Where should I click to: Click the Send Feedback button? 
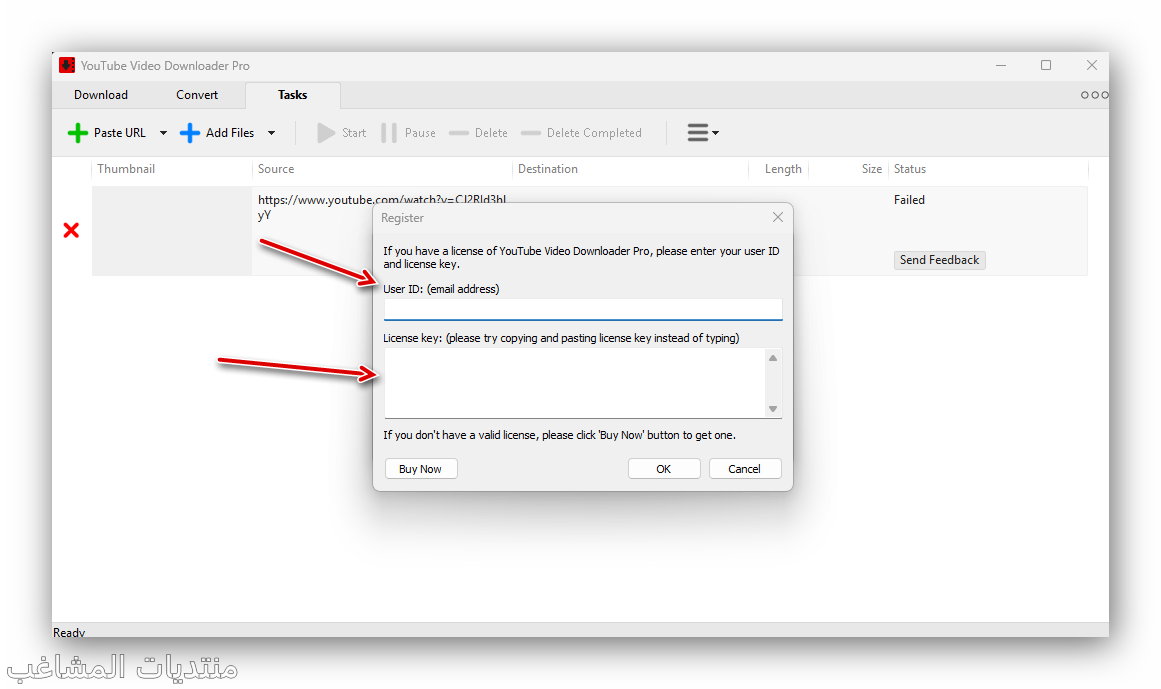[939, 260]
